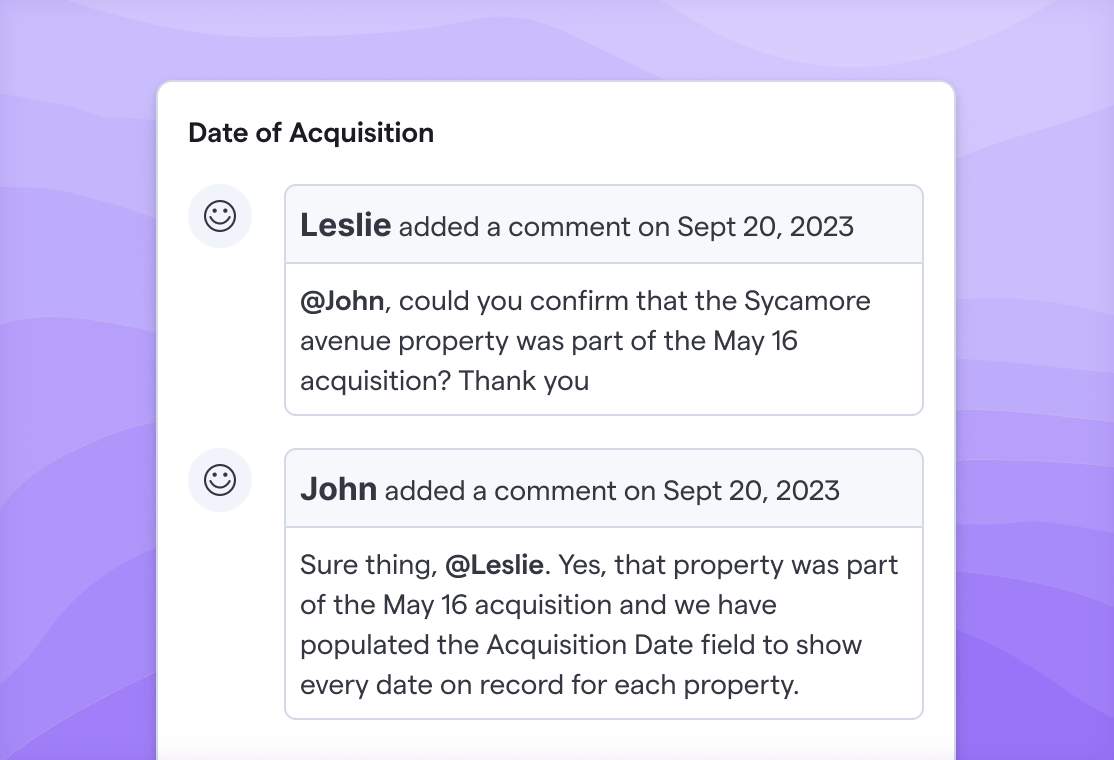Click the 'Thank you' text in Leslie's comment
The width and height of the screenshot is (1114, 760).
[x=524, y=381]
